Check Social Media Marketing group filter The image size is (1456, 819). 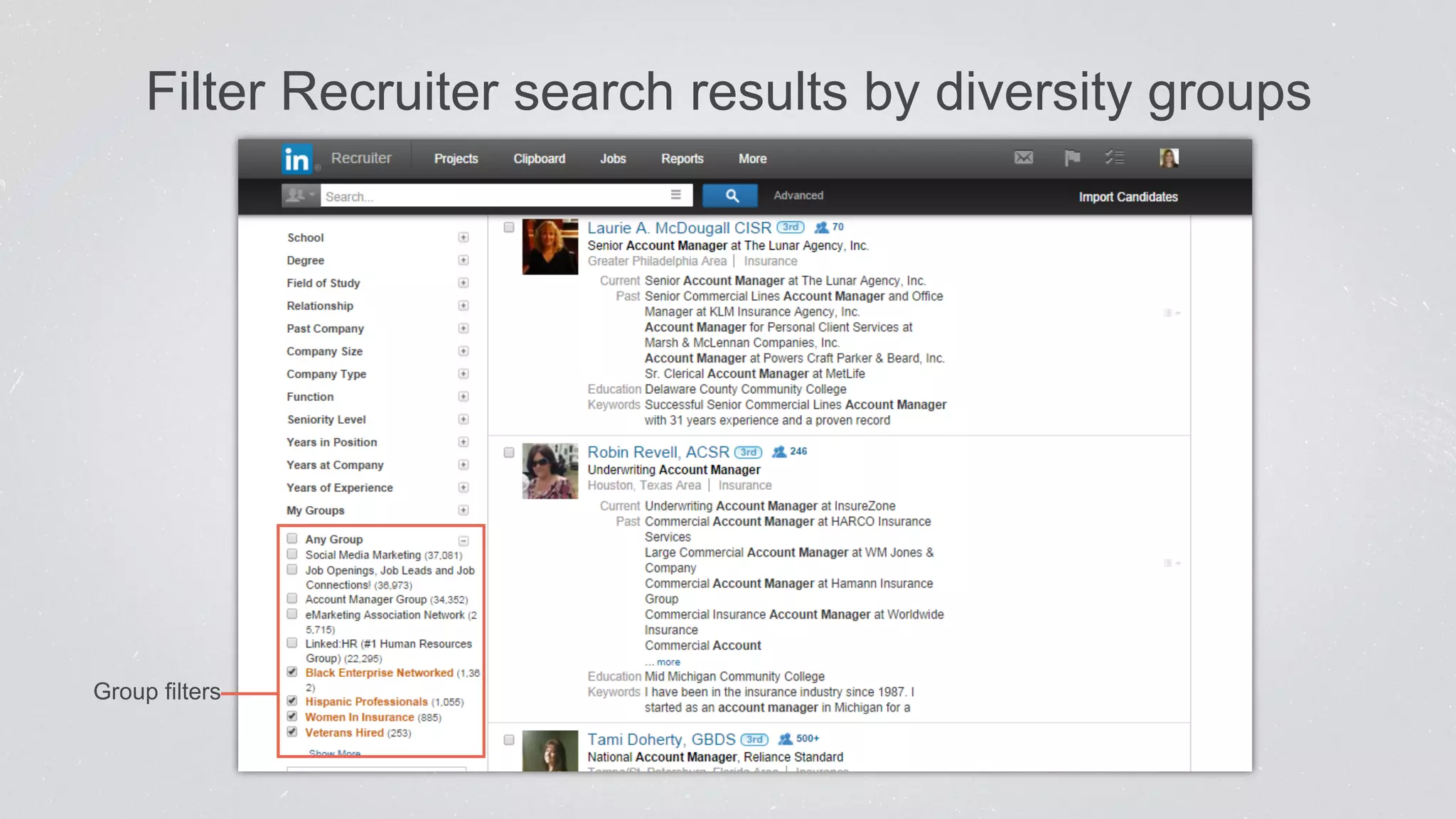pyautogui.click(x=292, y=554)
